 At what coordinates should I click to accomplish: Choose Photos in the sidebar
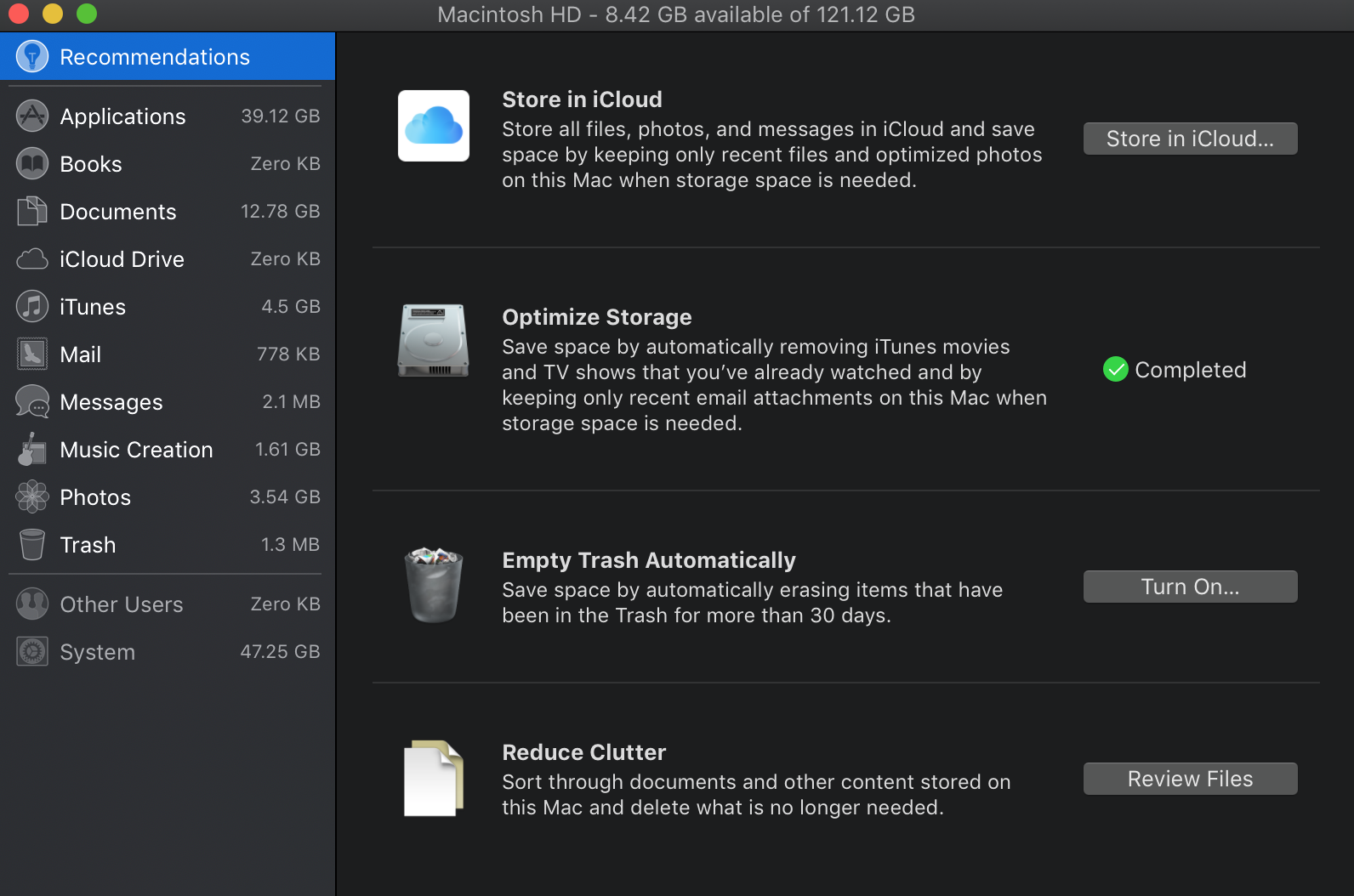coord(168,497)
